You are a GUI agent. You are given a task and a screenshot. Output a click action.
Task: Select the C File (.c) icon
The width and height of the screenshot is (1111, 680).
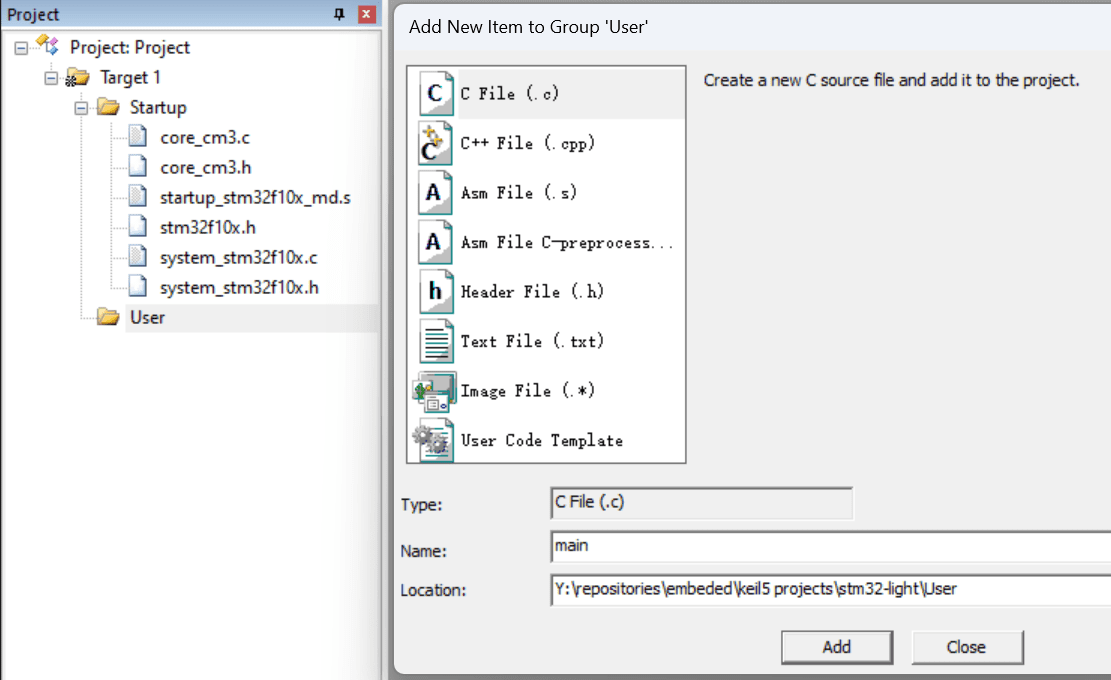(x=436, y=93)
